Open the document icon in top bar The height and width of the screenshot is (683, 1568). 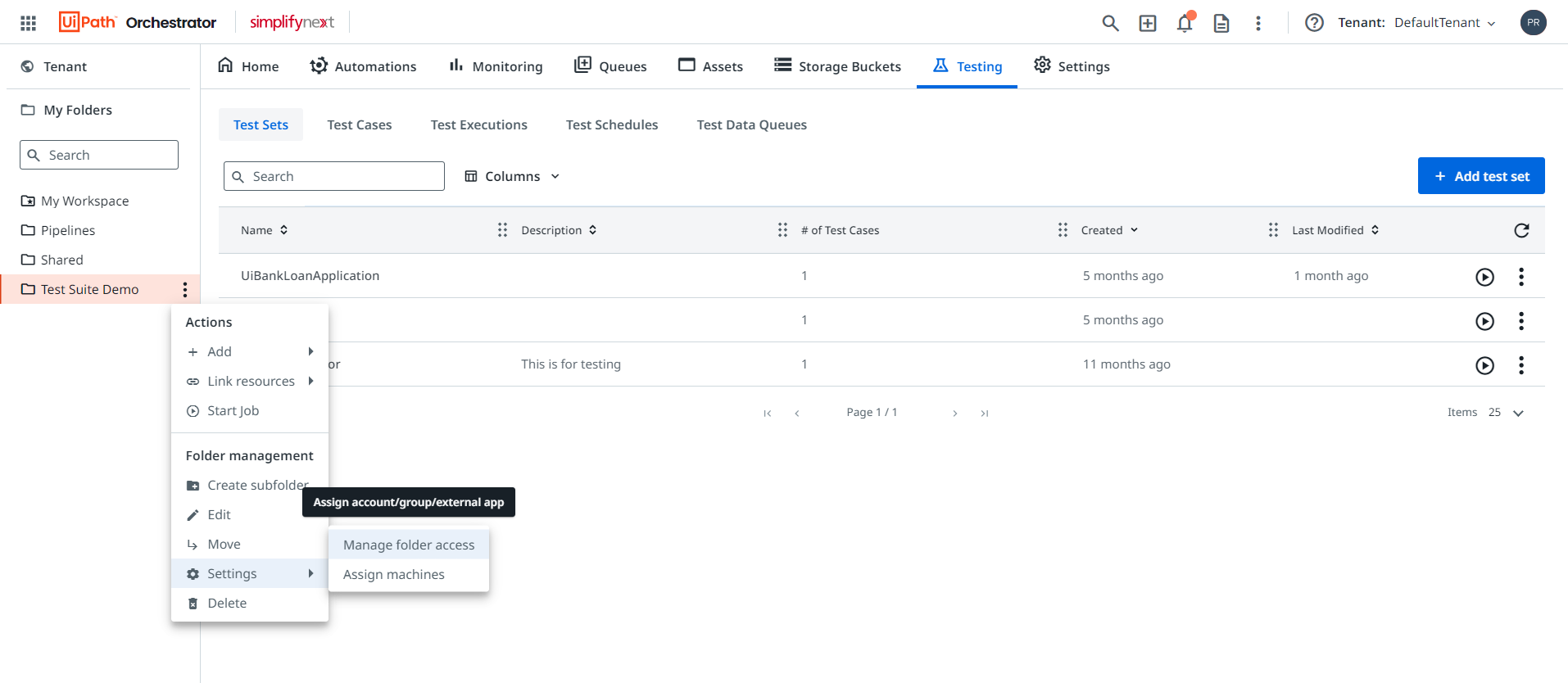[x=1221, y=23]
